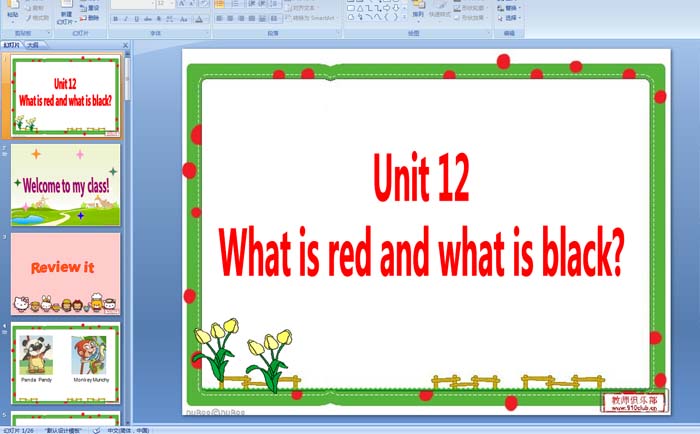This screenshot has height=434, width=700.
Task: Toggle Strikethrough formatting
Action: [148, 19]
